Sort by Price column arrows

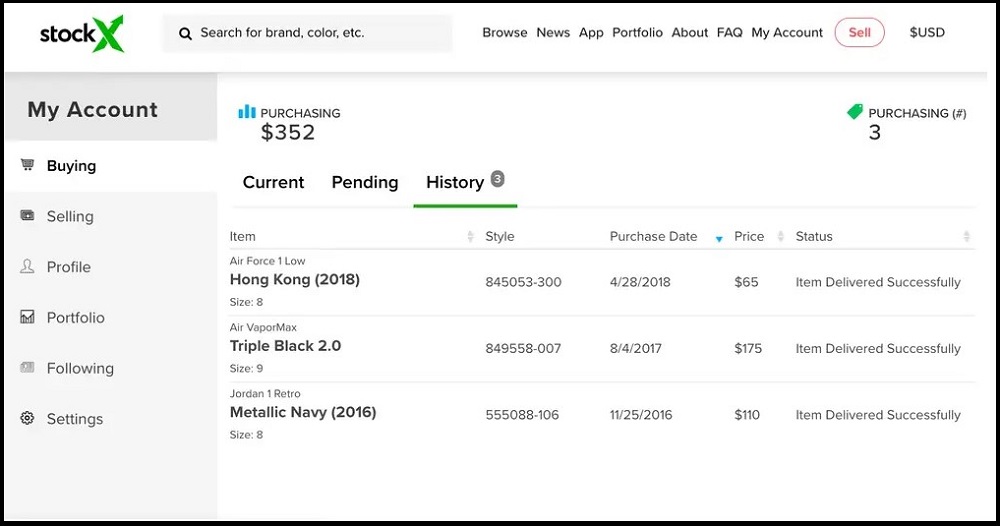(780, 237)
